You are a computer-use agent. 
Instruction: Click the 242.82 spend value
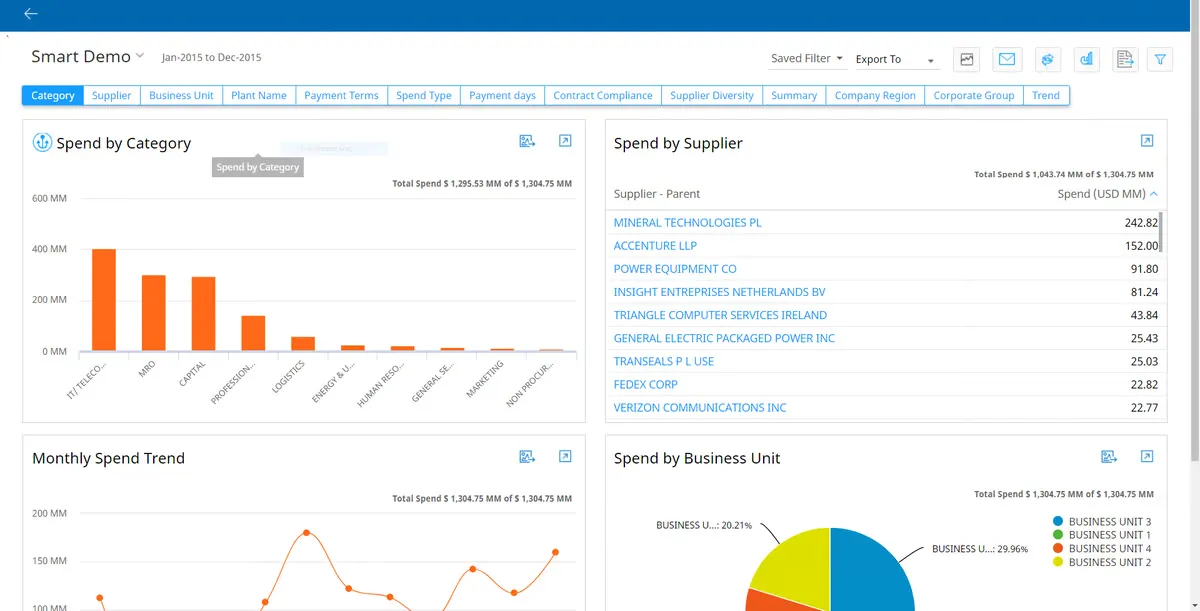pyautogui.click(x=1141, y=222)
